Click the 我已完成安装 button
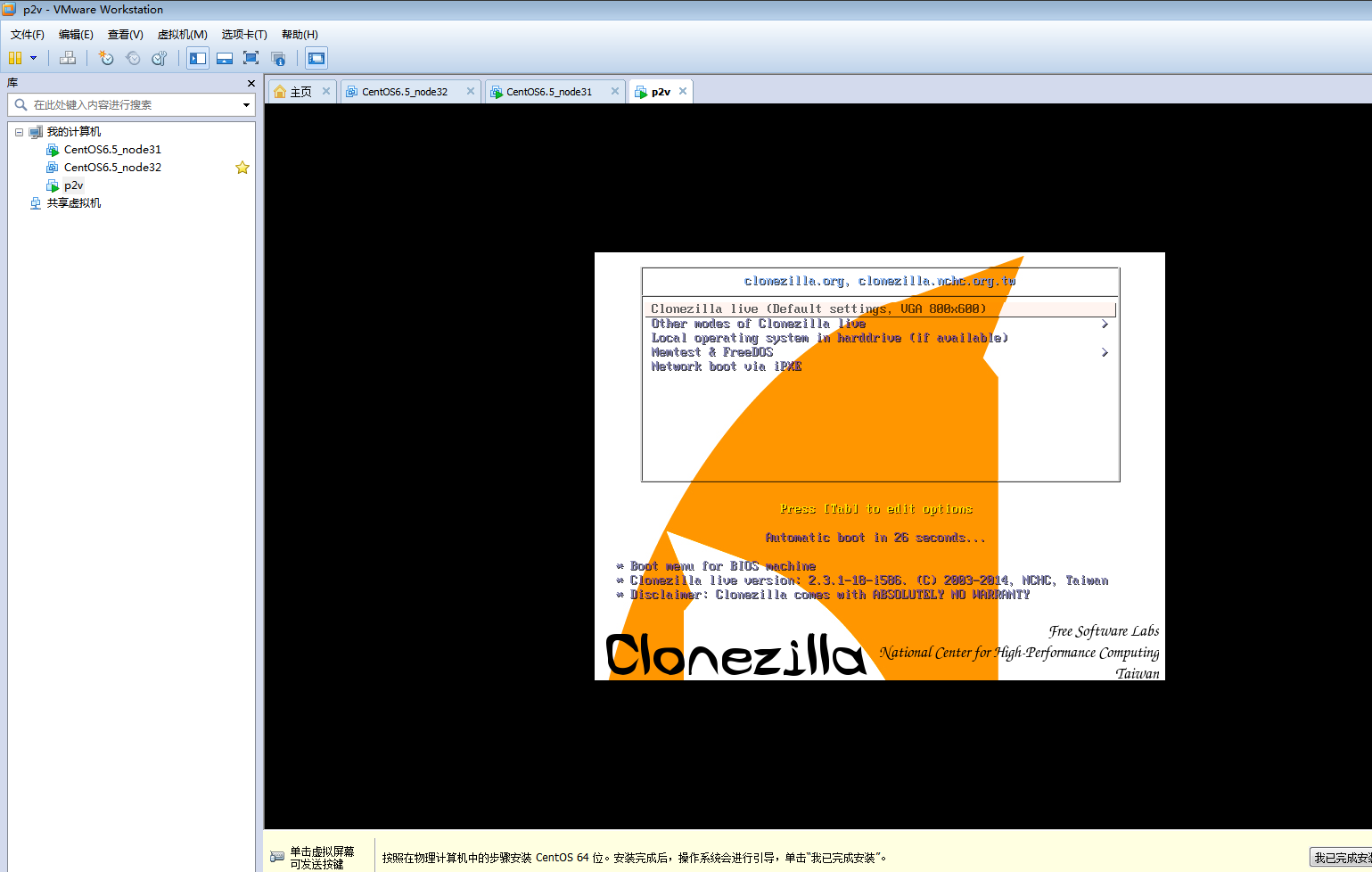 [1341, 858]
